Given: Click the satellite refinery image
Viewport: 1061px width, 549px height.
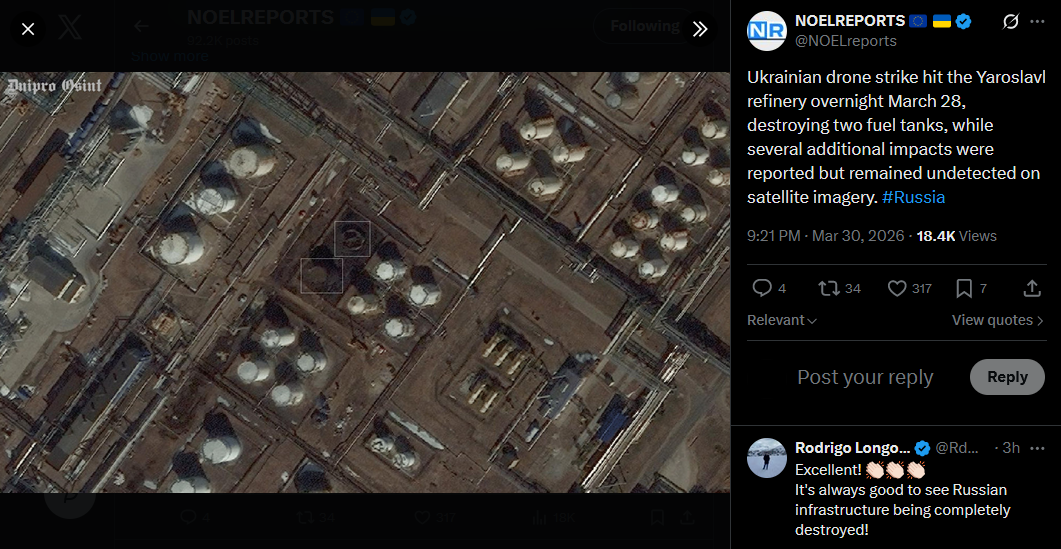Looking at the screenshot, I should tap(365, 282).
